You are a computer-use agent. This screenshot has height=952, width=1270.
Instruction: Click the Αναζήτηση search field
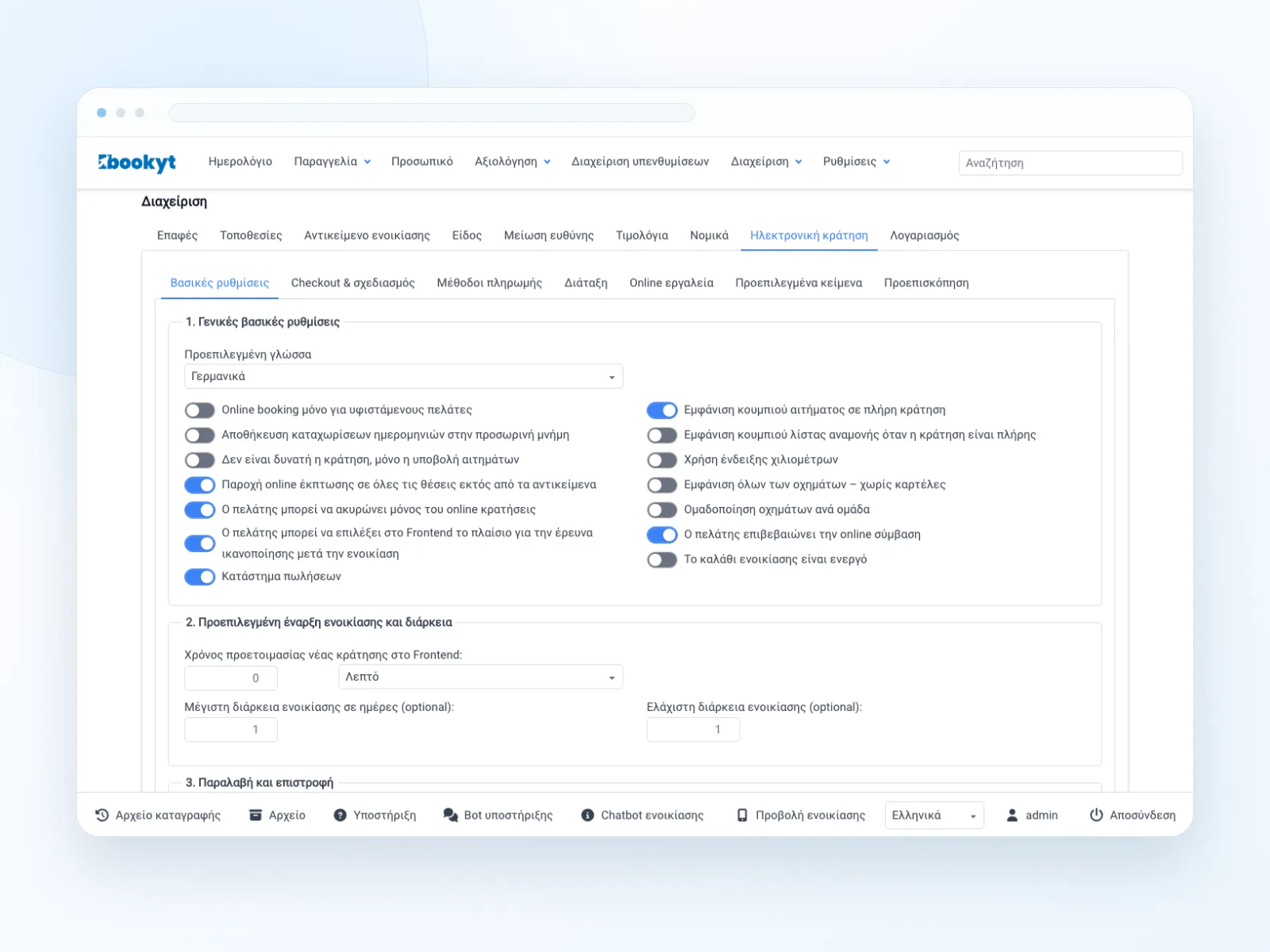pyautogui.click(x=1070, y=163)
